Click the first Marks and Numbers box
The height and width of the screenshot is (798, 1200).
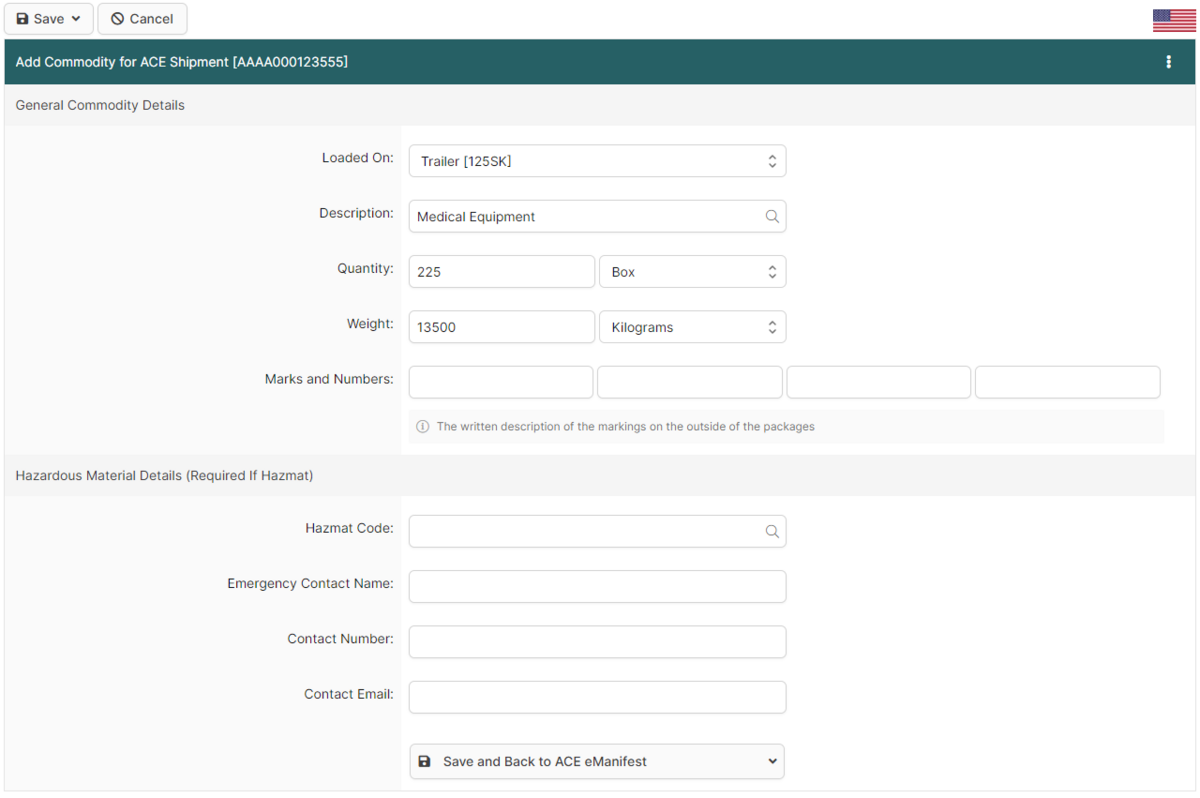tap(500, 382)
